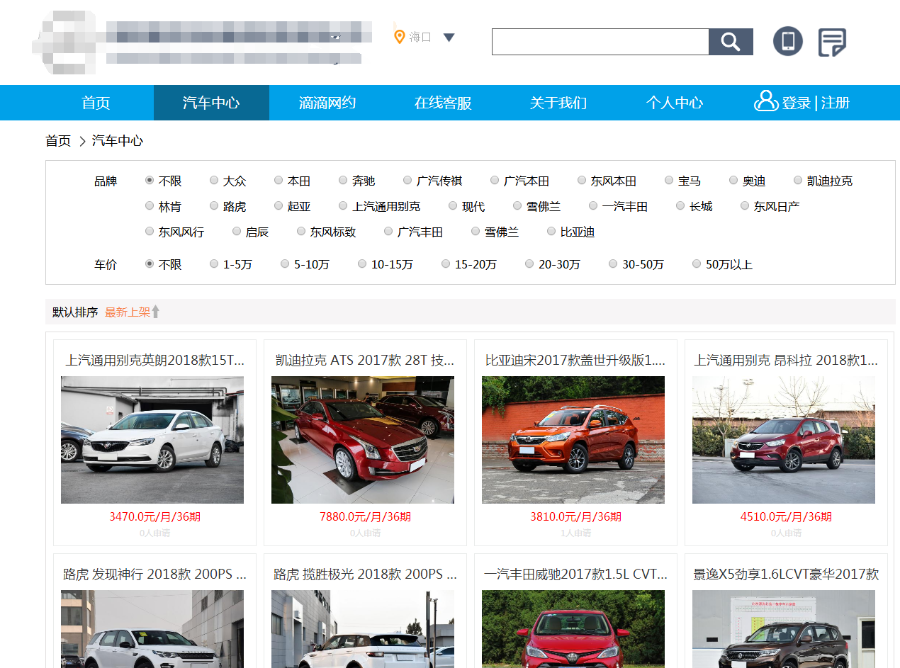Open the 路虎 揽胜极光 car photo
Viewport: 900px width, 668px height.
(x=362, y=629)
